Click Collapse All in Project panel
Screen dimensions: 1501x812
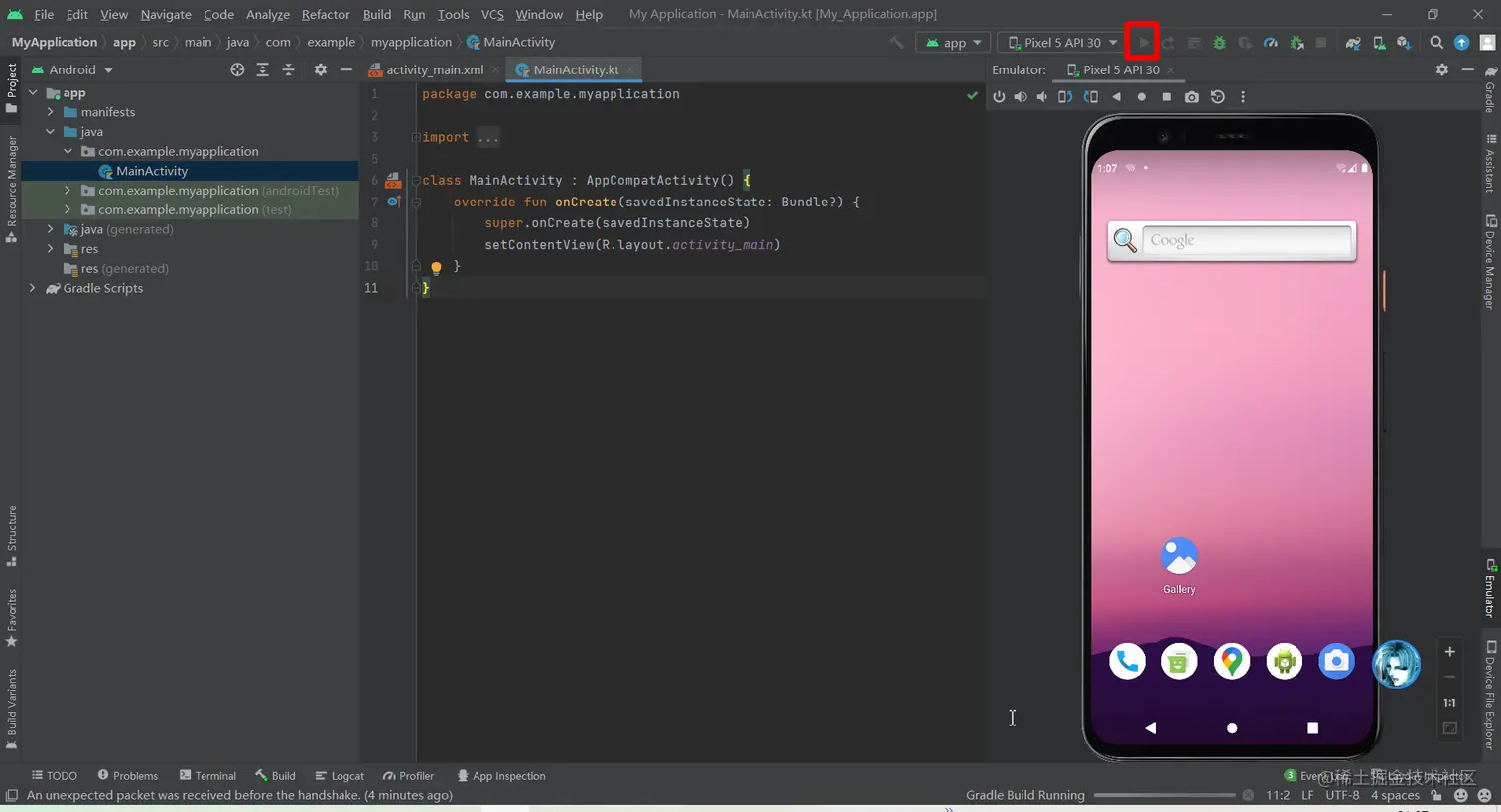pyautogui.click(x=289, y=69)
